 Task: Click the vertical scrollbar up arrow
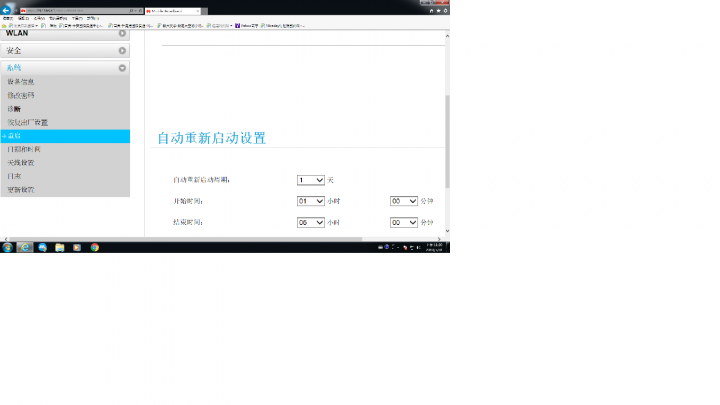[x=447, y=36]
